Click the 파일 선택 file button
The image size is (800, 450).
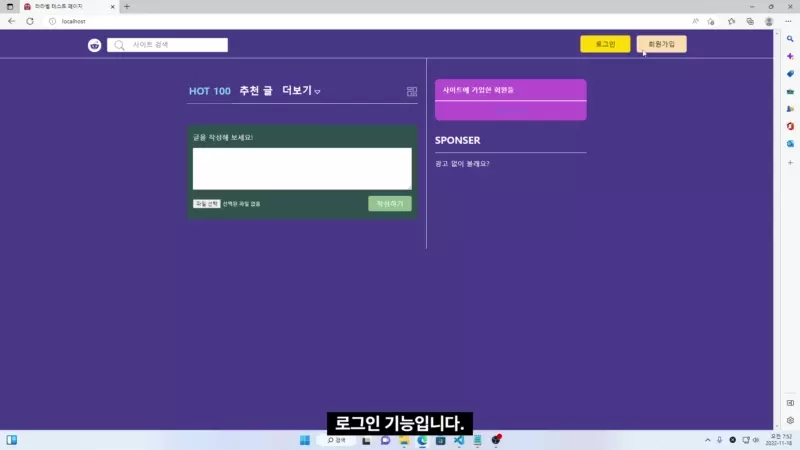[x=207, y=204]
